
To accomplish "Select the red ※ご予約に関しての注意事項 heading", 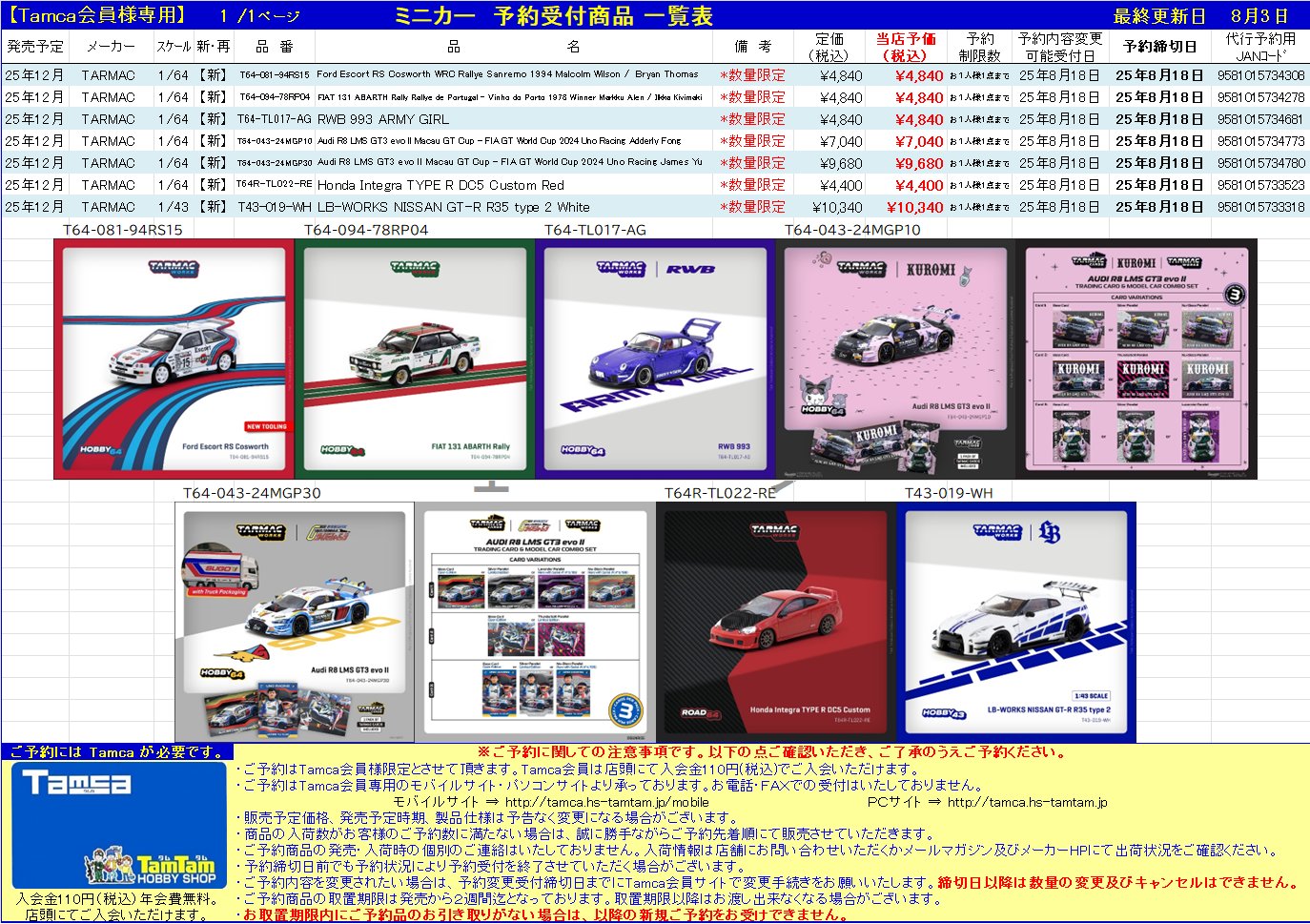I will (x=770, y=752).
